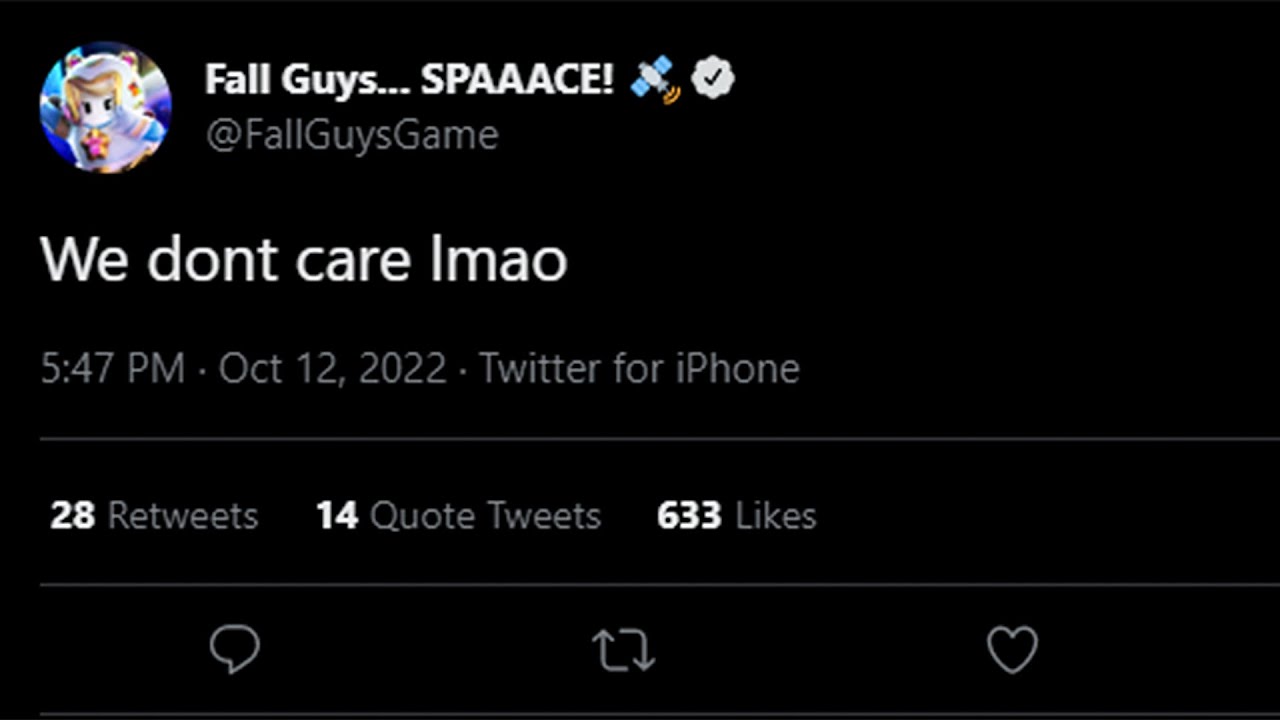The image size is (1280, 720).
Task: Click the 28 retweet count number
Action: click(72, 516)
